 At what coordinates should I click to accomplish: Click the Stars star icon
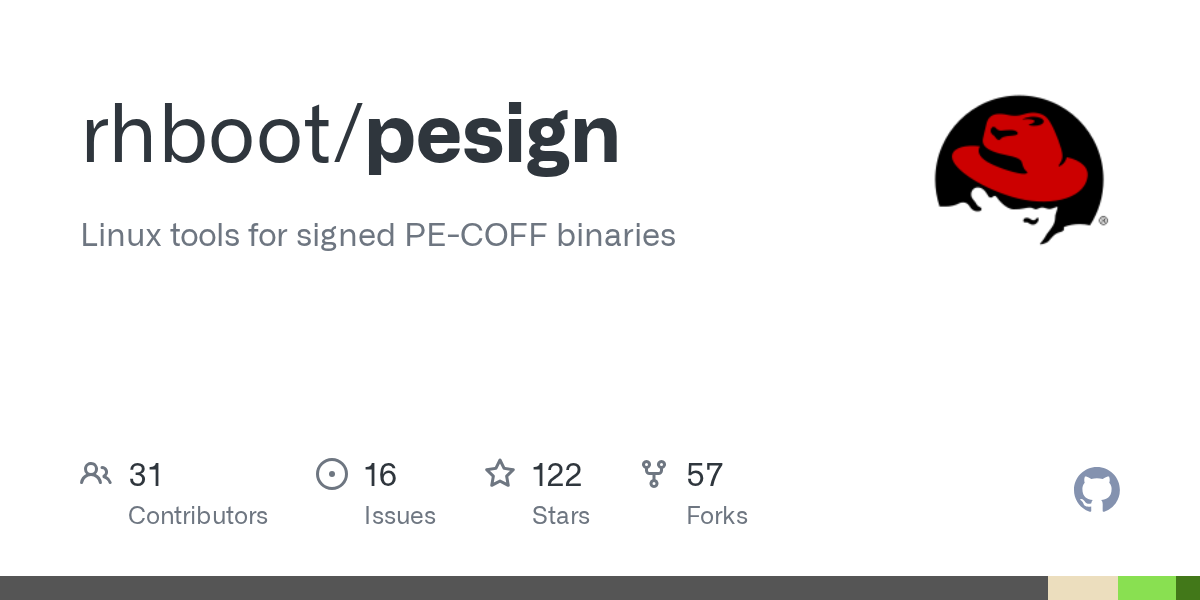[499, 474]
